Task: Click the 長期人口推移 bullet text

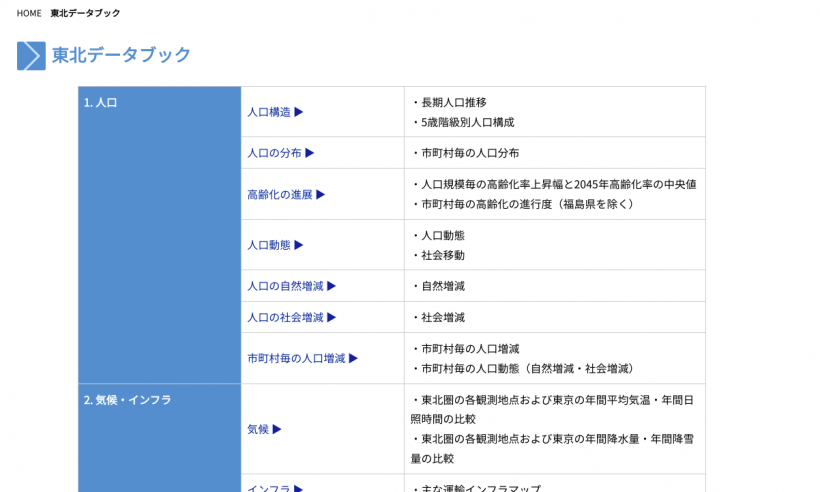Action: pyautogui.click(x=449, y=102)
